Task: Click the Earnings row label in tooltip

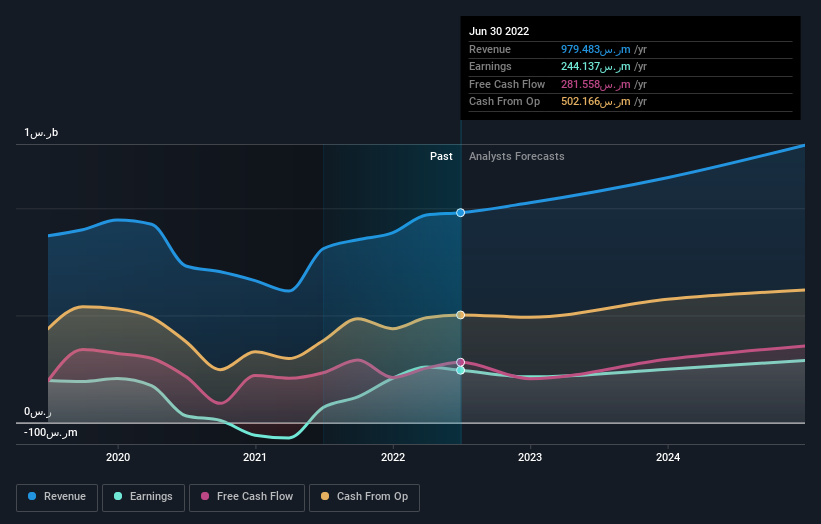Action: pos(490,66)
